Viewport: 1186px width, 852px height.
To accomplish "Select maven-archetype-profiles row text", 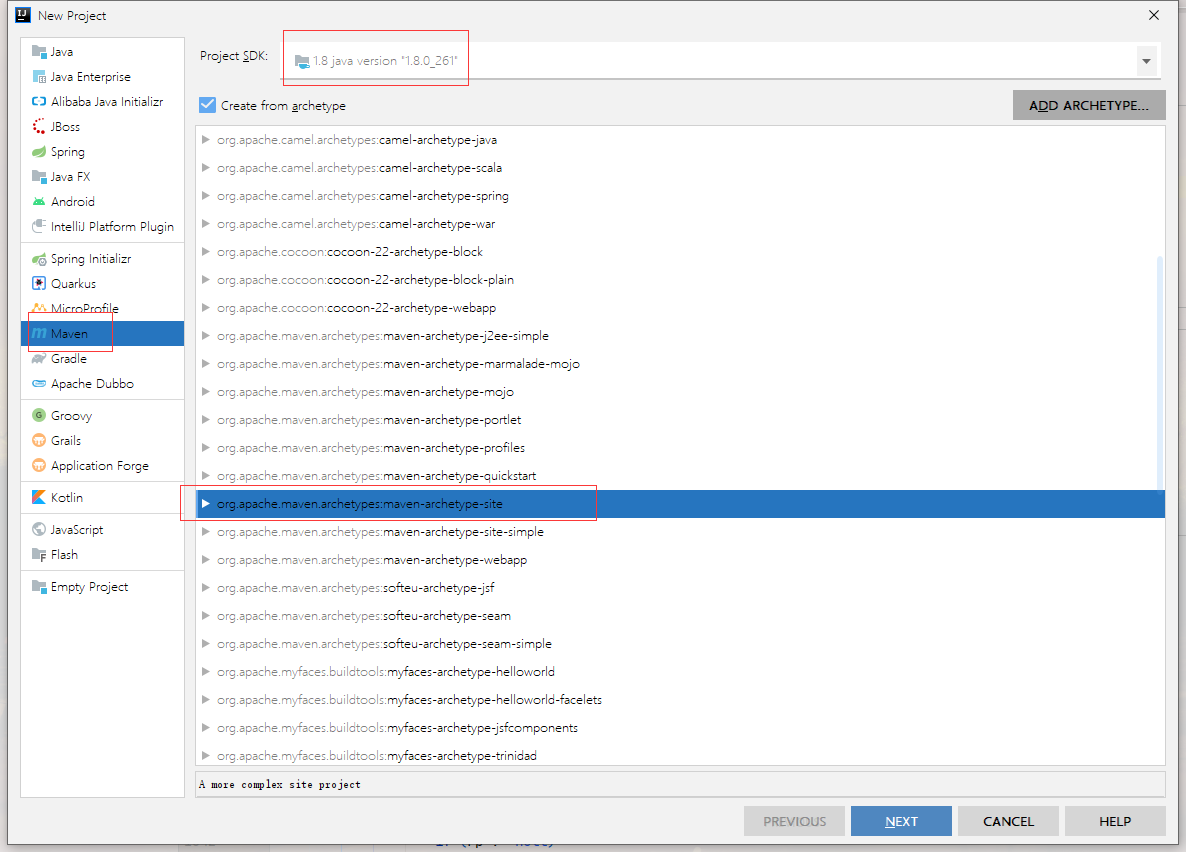I will point(371,447).
